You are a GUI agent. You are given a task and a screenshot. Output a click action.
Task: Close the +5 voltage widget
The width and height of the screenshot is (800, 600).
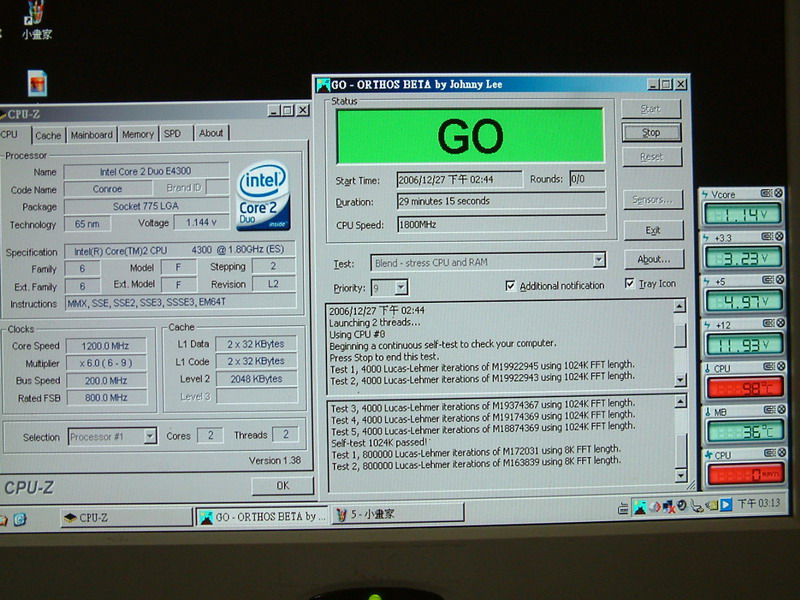(780, 280)
